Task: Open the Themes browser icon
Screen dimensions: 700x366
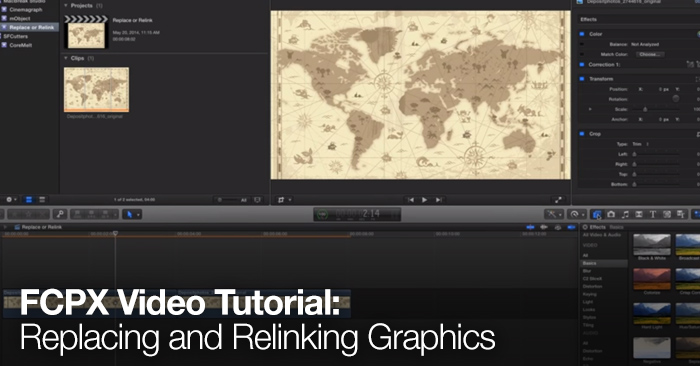Action: 681,214
